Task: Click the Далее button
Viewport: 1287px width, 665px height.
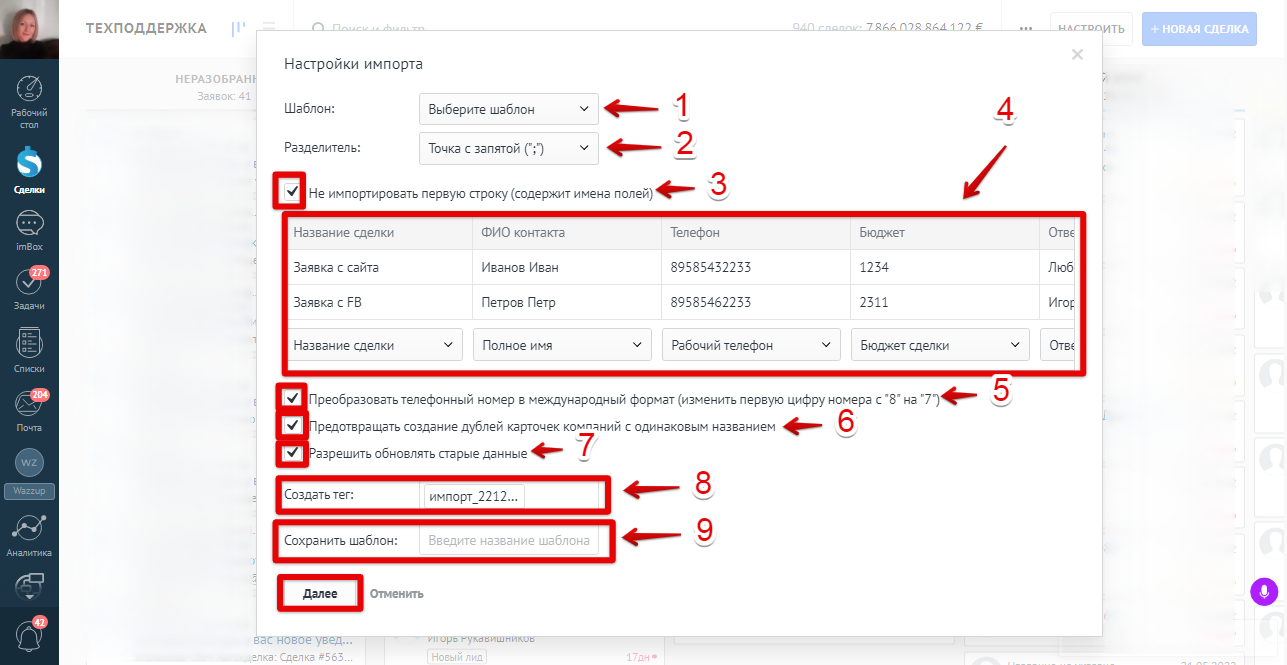Action: click(x=320, y=593)
